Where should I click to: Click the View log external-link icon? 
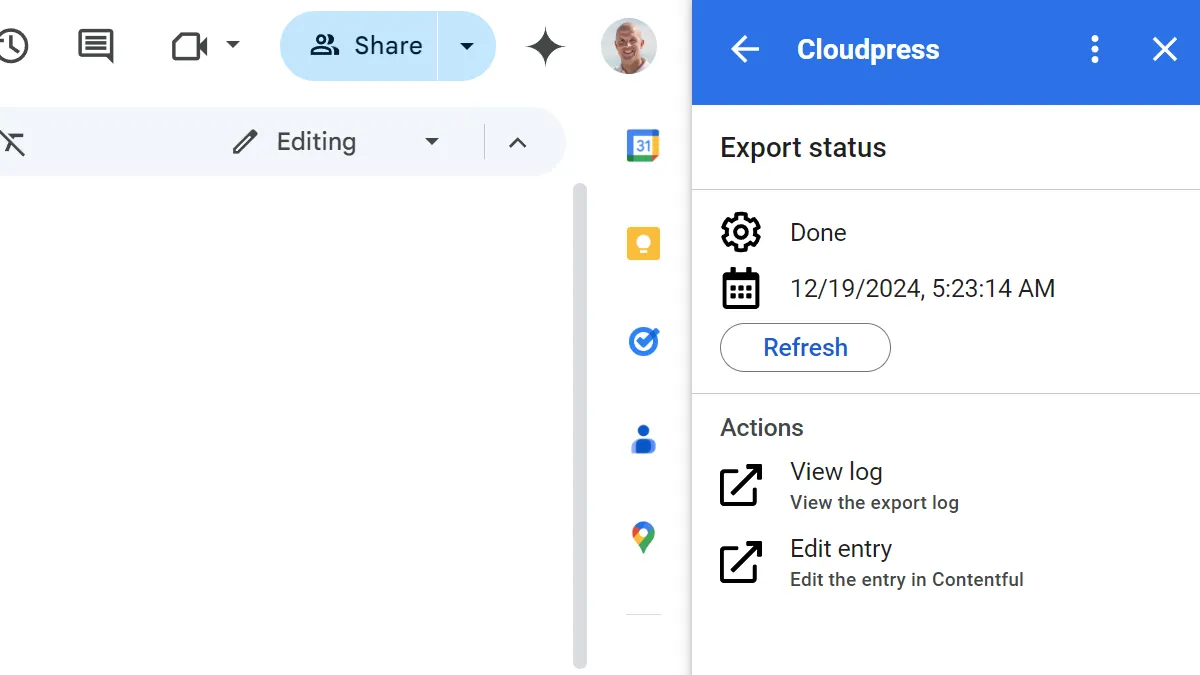(741, 485)
